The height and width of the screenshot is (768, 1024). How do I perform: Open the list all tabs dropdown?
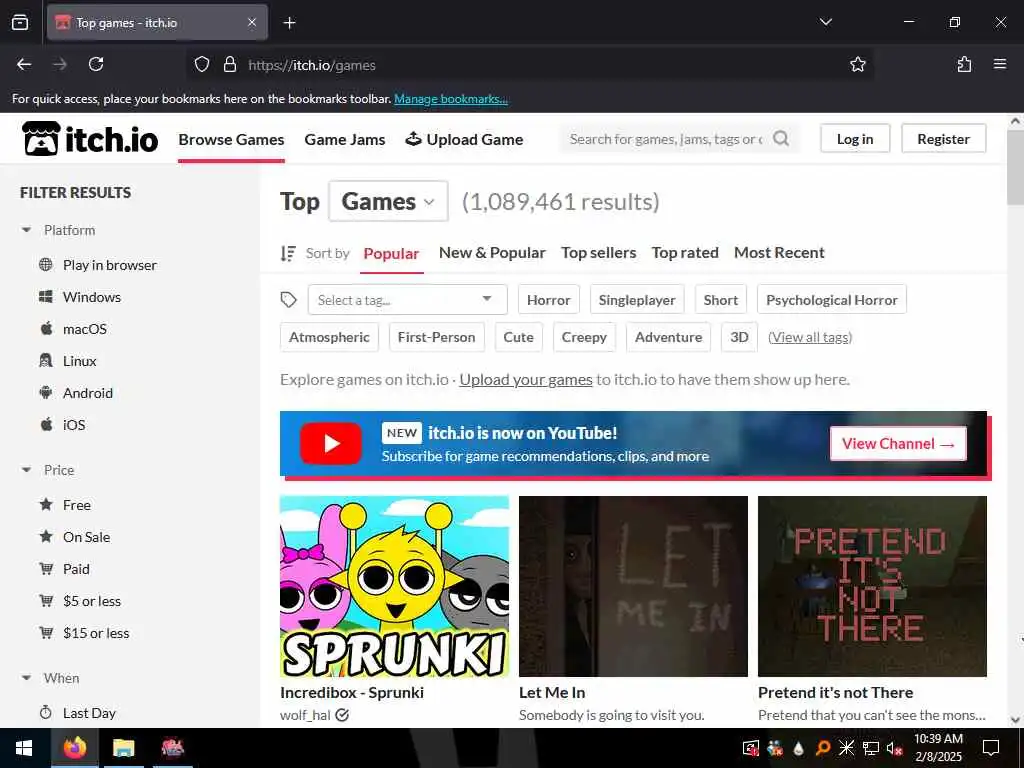click(825, 22)
